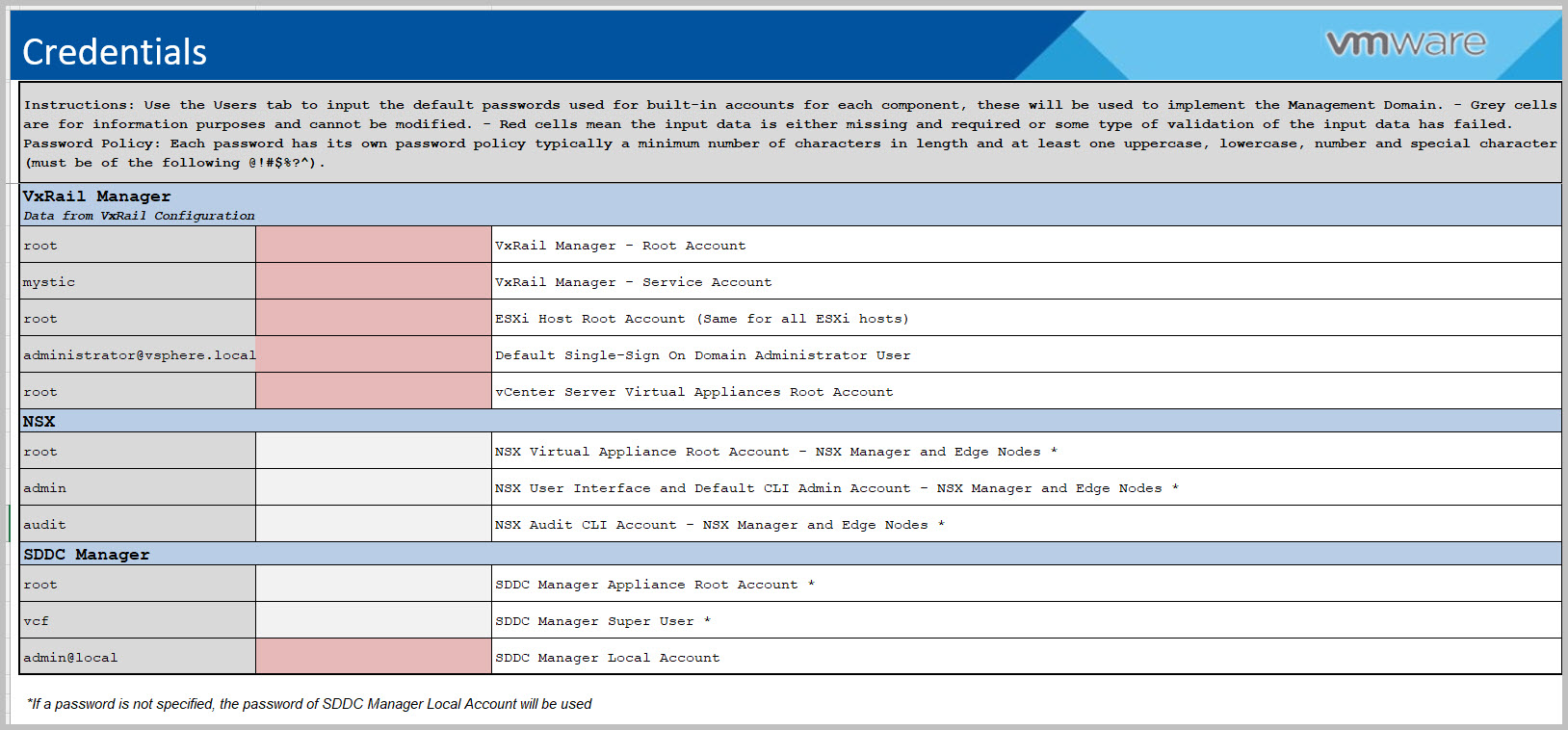
Task: Click the Credentials page title
Action: [x=115, y=52]
